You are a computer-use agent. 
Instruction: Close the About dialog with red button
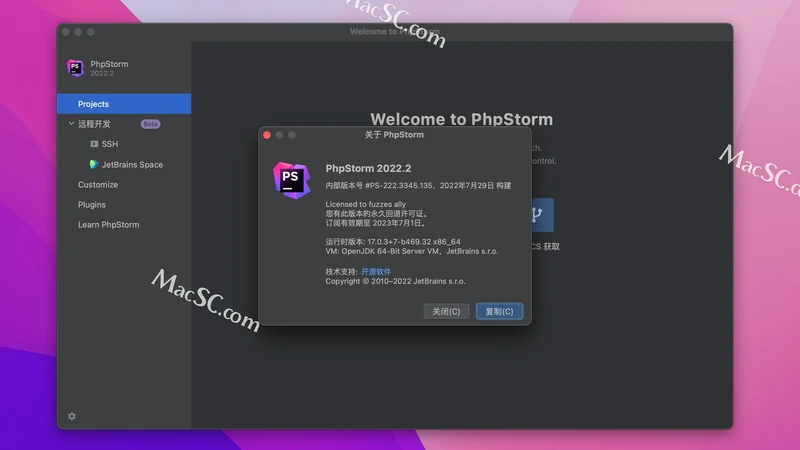[x=267, y=134]
